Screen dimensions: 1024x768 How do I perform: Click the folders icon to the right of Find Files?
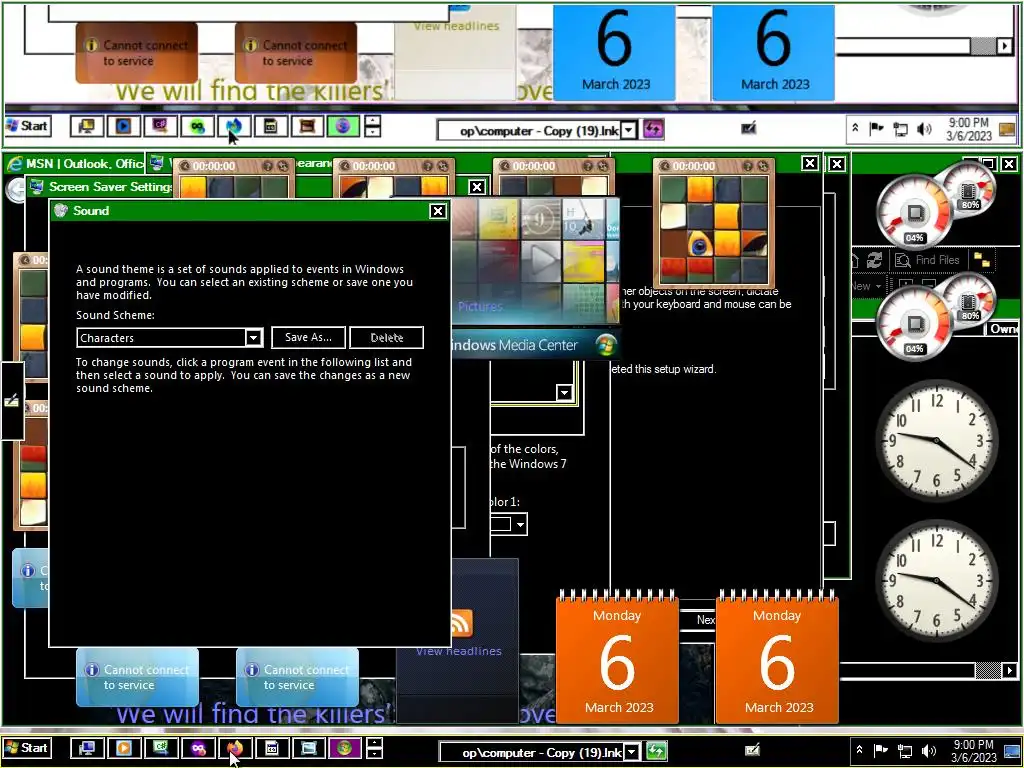(982, 260)
